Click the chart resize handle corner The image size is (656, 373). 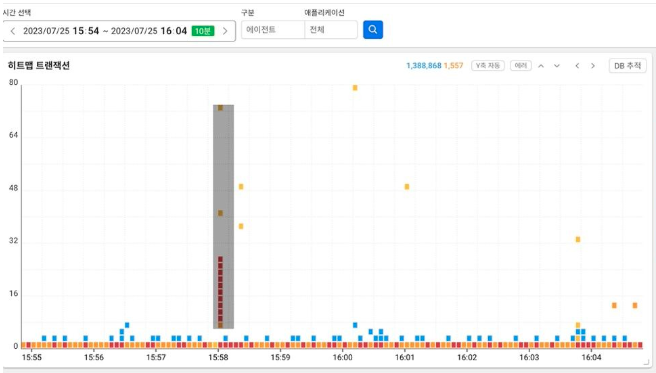(x=647, y=363)
